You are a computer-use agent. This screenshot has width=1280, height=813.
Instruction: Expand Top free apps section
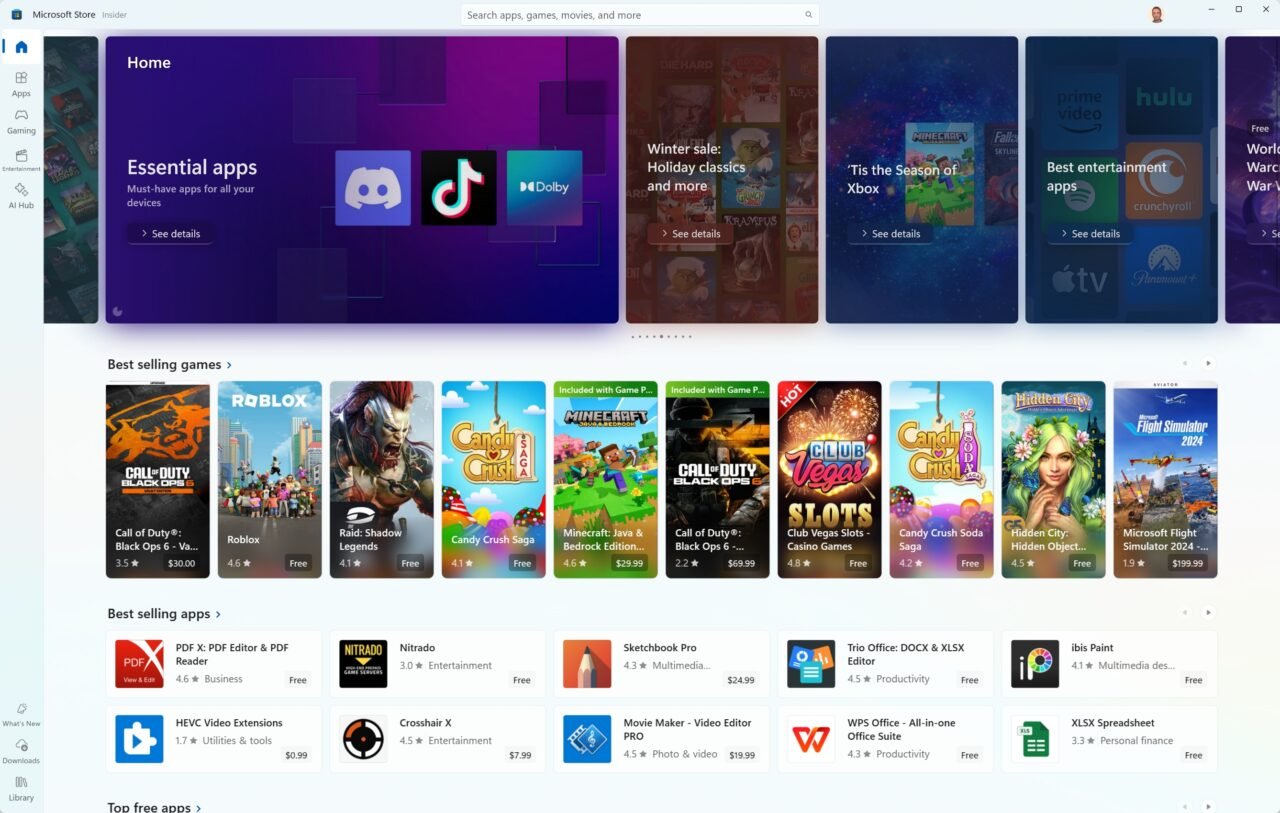point(154,806)
